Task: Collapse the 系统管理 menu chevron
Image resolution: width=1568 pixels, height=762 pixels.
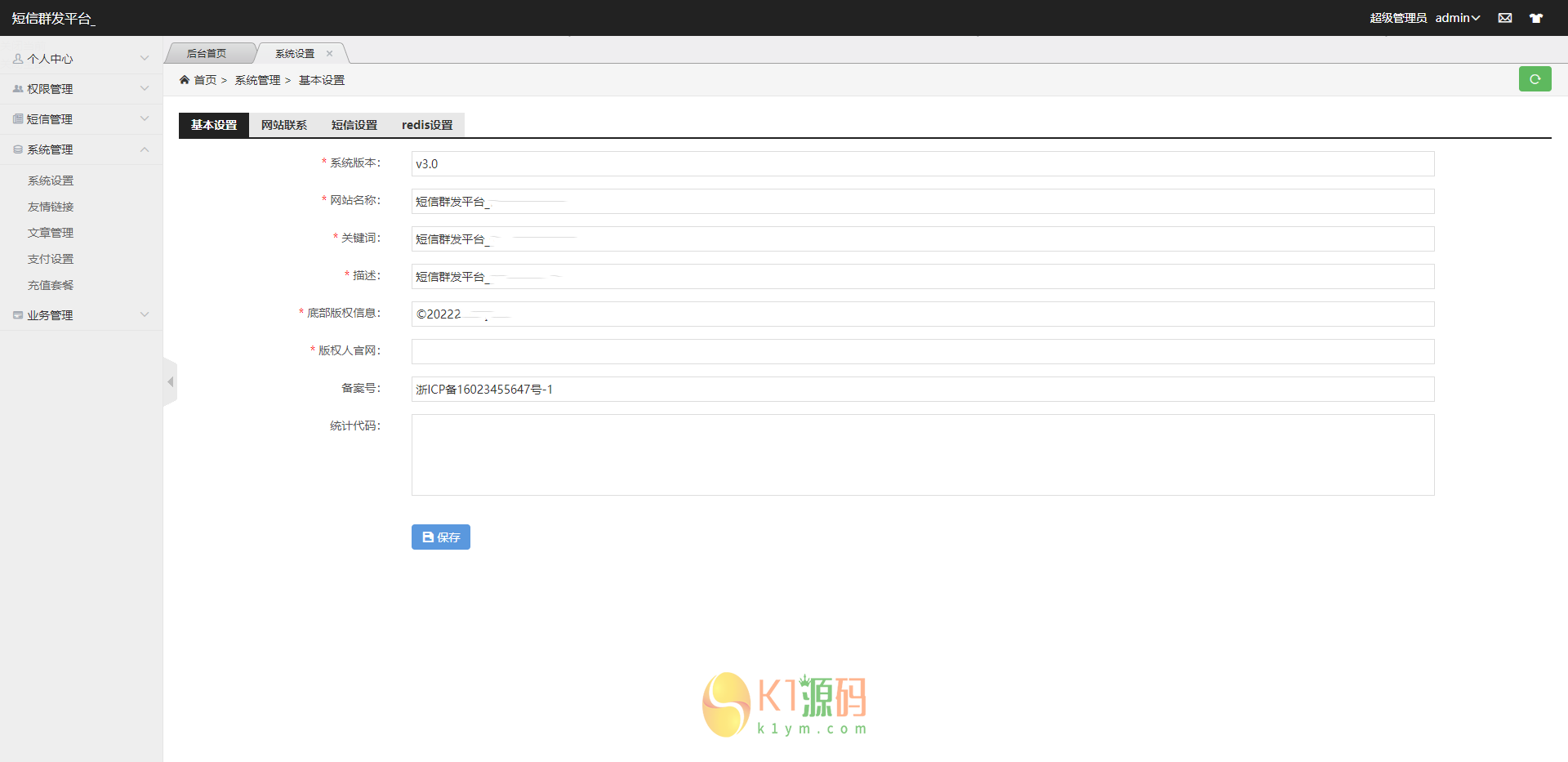Action: click(x=145, y=149)
